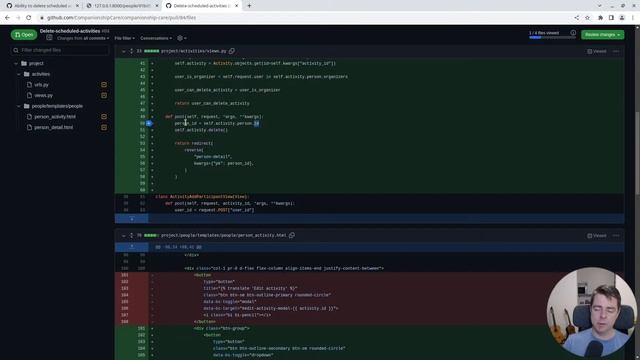Select views.py in the file tree
The image size is (640, 360).
coord(43,96)
